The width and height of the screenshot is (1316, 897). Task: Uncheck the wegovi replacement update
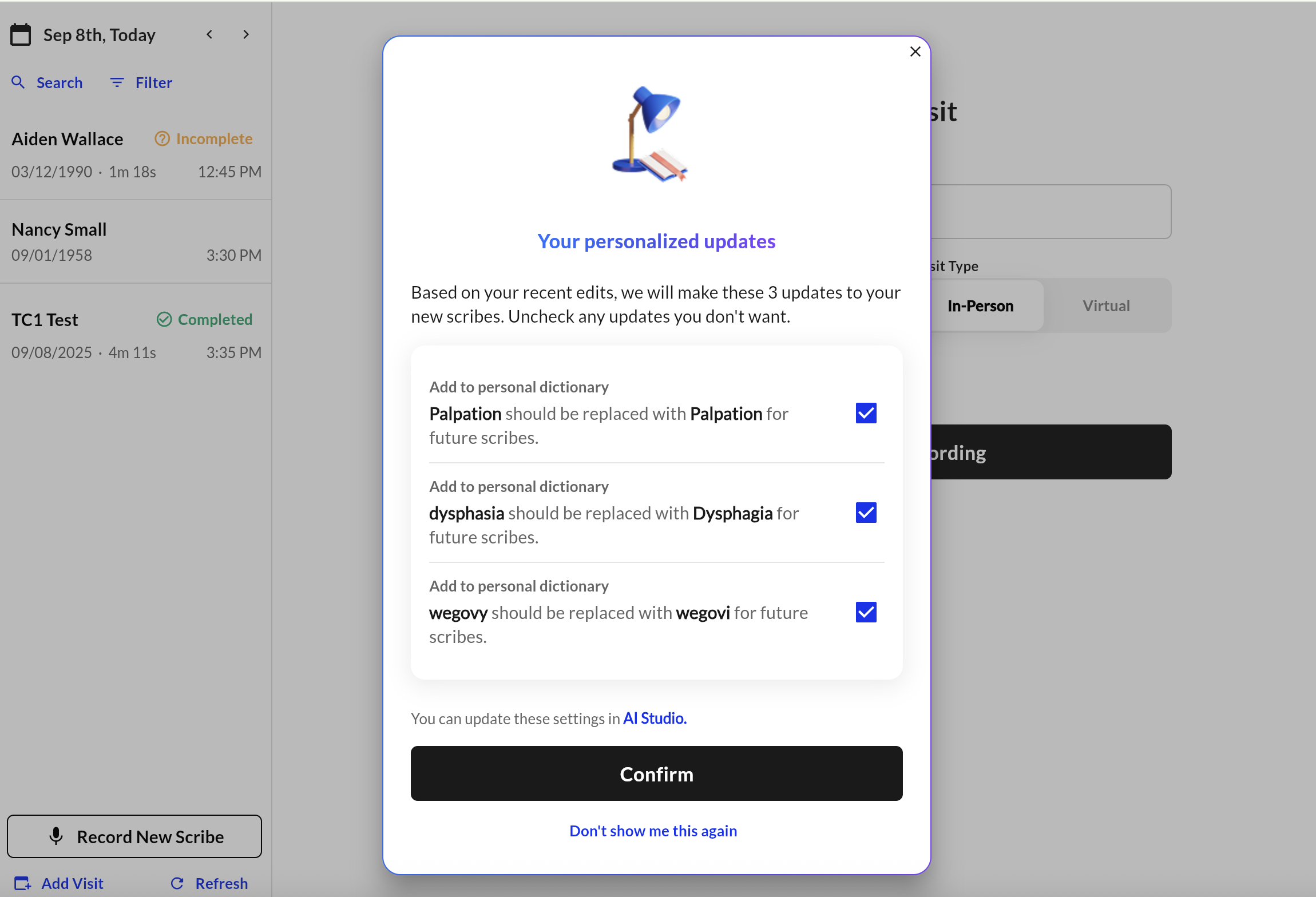coord(866,612)
